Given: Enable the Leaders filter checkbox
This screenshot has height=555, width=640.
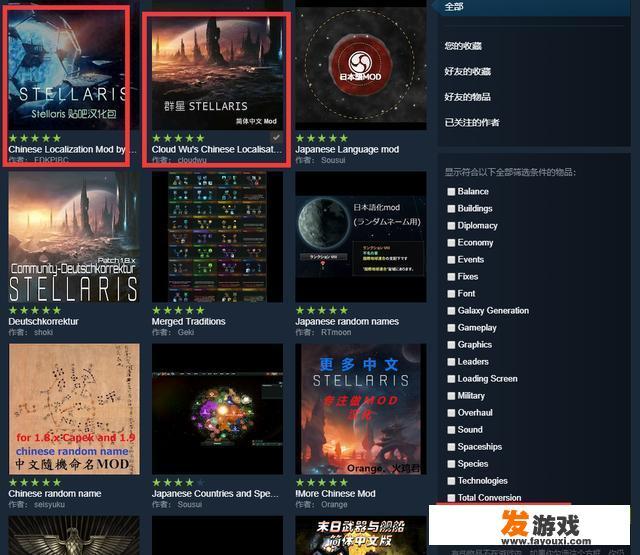Looking at the screenshot, I should tap(451, 362).
